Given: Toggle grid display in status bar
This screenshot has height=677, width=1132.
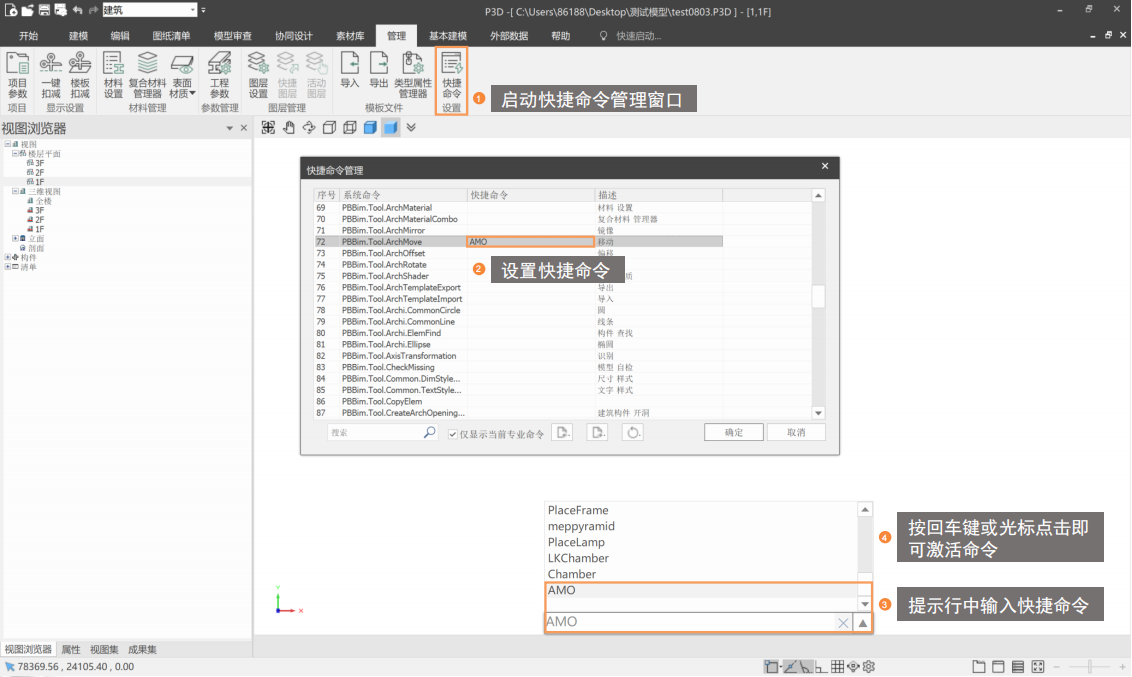Looking at the screenshot, I should point(838,667).
